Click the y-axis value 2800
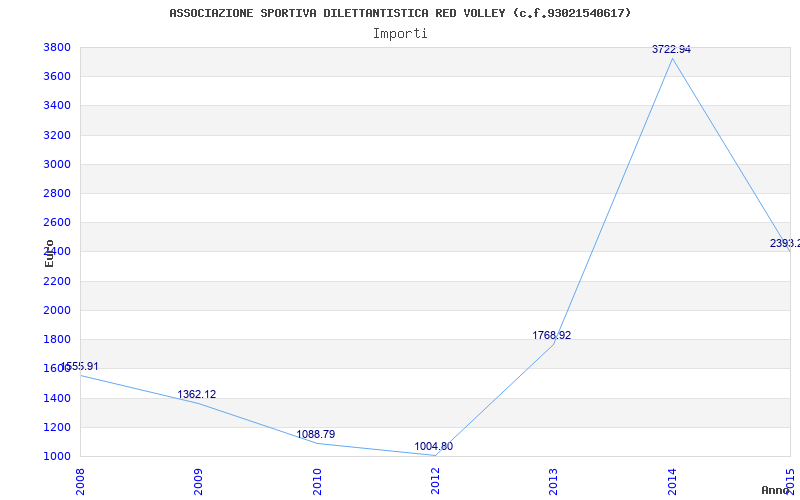 pos(57,193)
